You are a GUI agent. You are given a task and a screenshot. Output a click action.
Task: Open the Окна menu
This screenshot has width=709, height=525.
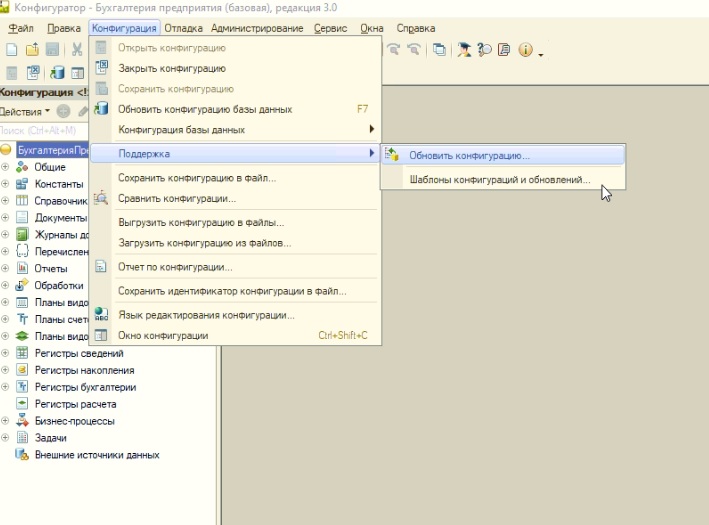click(x=372, y=28)
